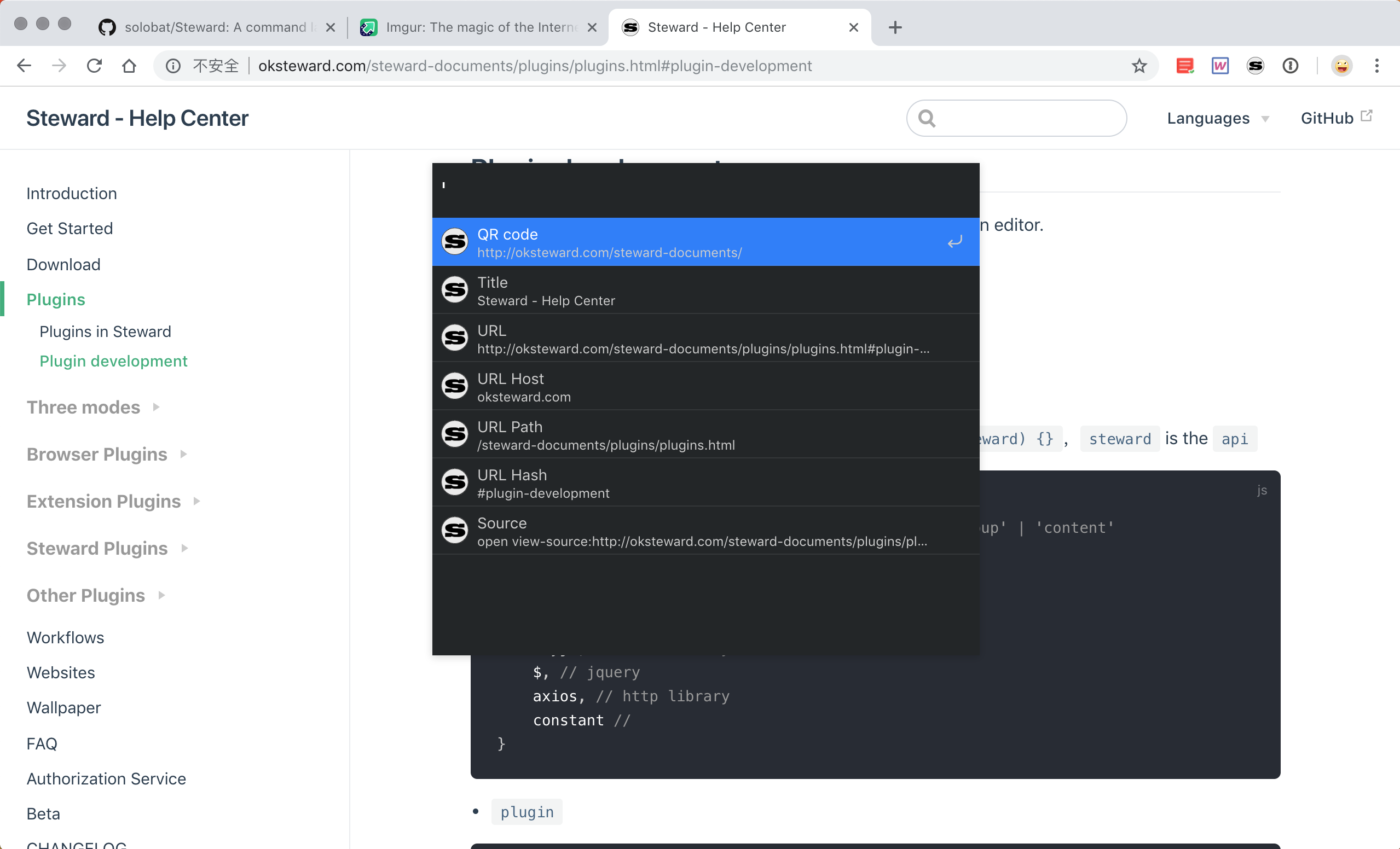The image size is (1400, 849).
Task: Reload the current page
Action: pyautogui.click(x=94, y=66)
